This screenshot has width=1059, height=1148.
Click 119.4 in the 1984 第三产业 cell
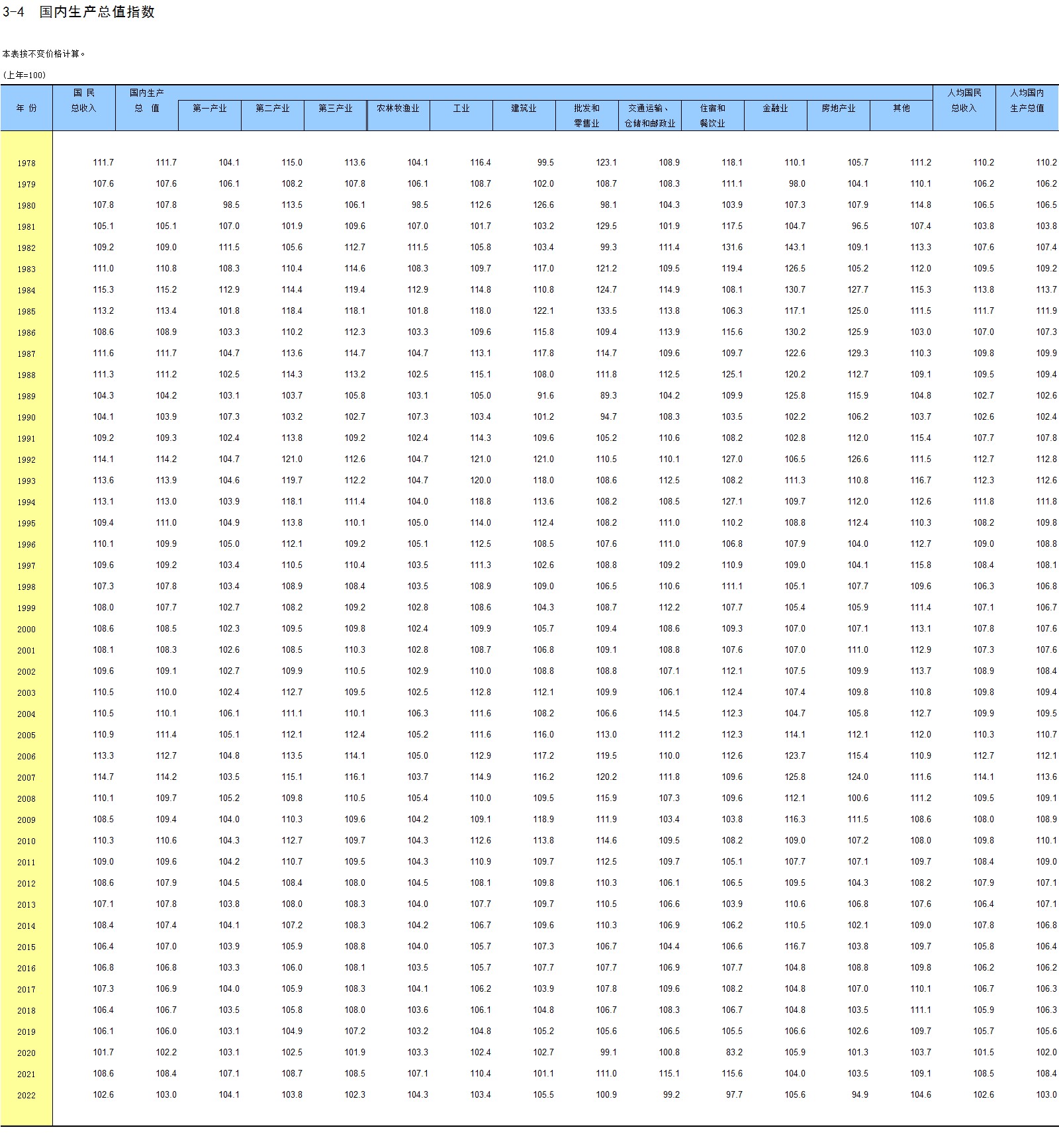pyautogui.click(x=355, y=290)
